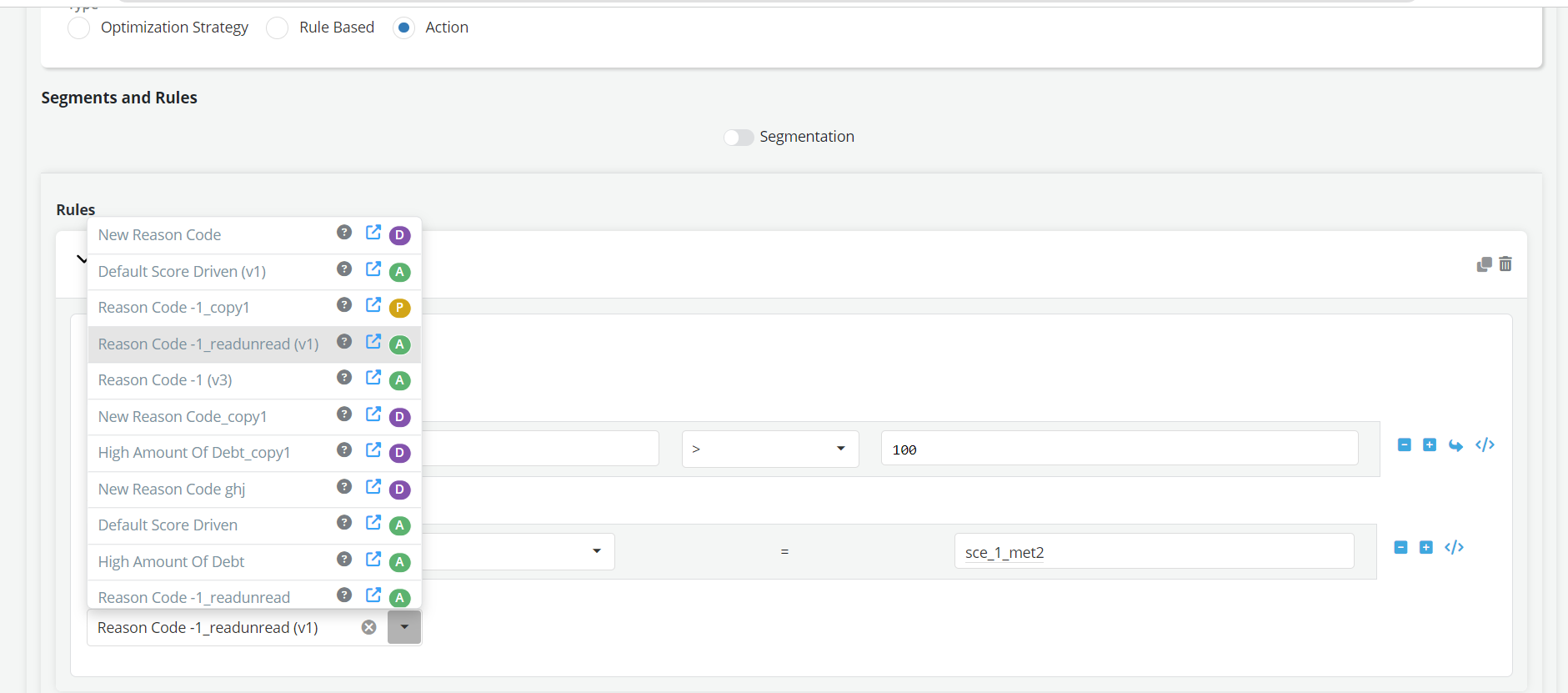Select the Rule Based radio button

(278, 28)
